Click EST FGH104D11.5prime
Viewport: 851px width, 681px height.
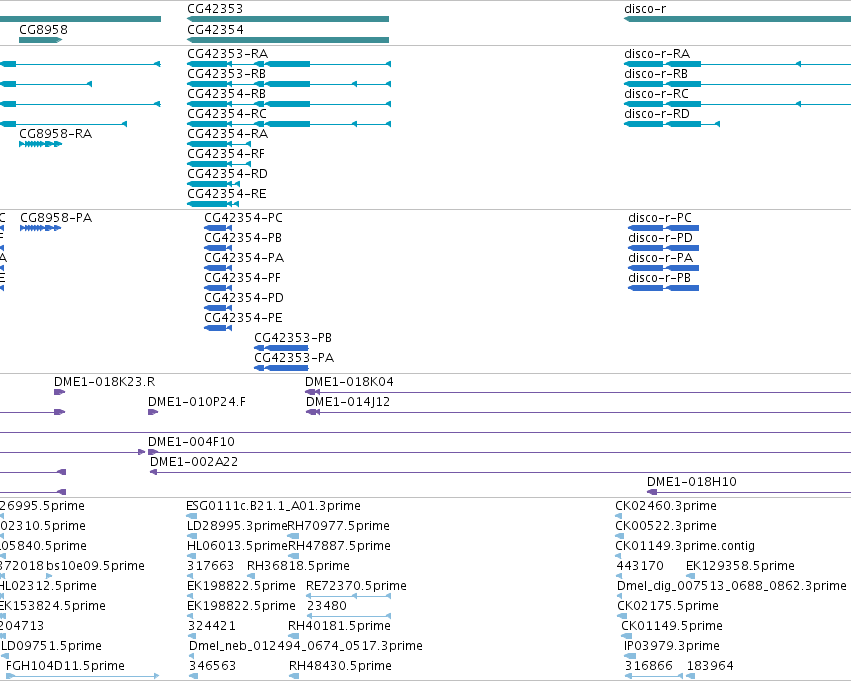[x=82, y=676]
